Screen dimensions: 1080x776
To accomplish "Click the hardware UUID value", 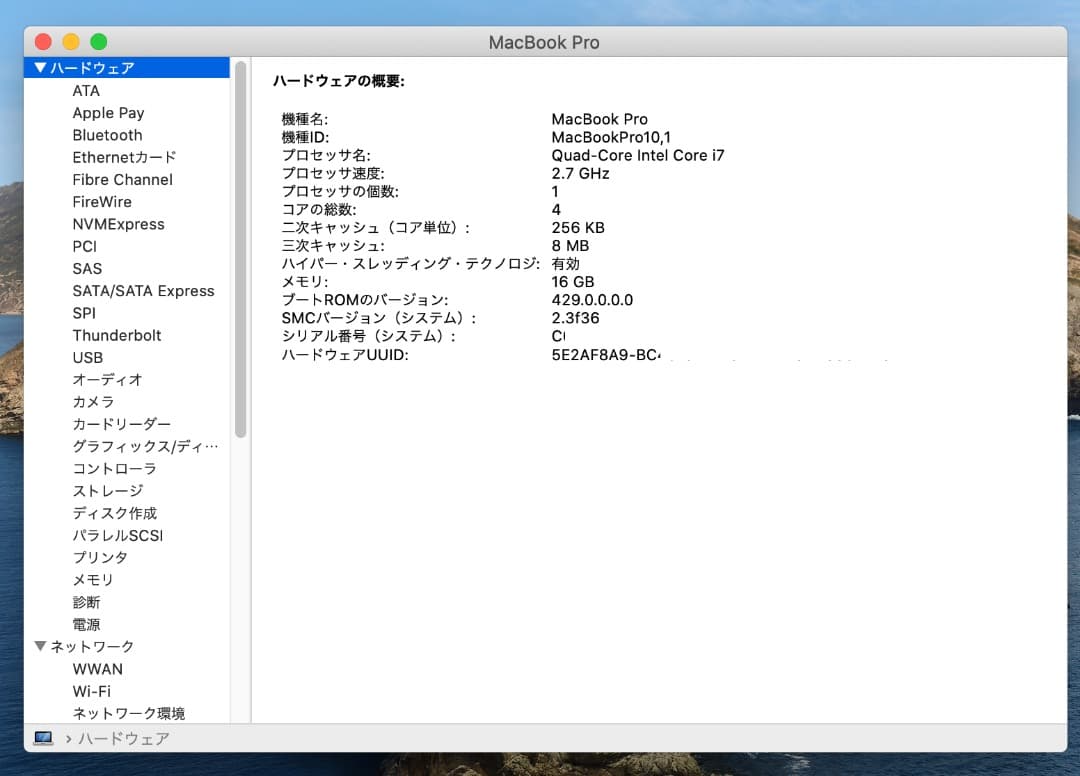I will (x=606, y=355).
